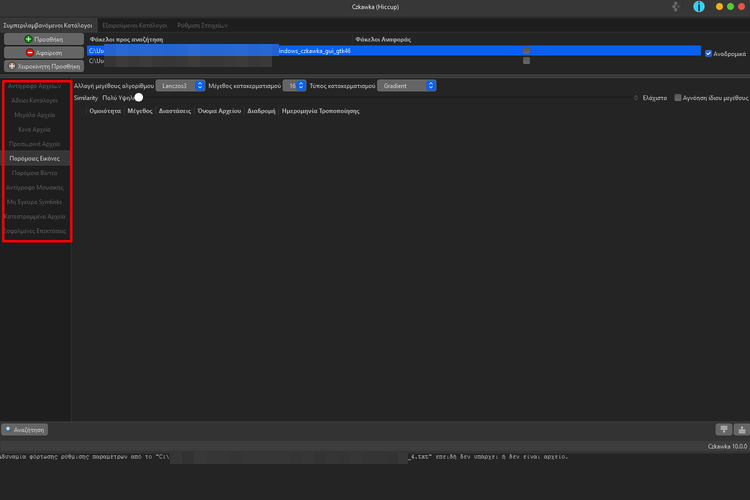This screenshot has height=500, width=750.
Task: Expand the Gradient hash type dropdown
Action: click(x=407, y=86)
